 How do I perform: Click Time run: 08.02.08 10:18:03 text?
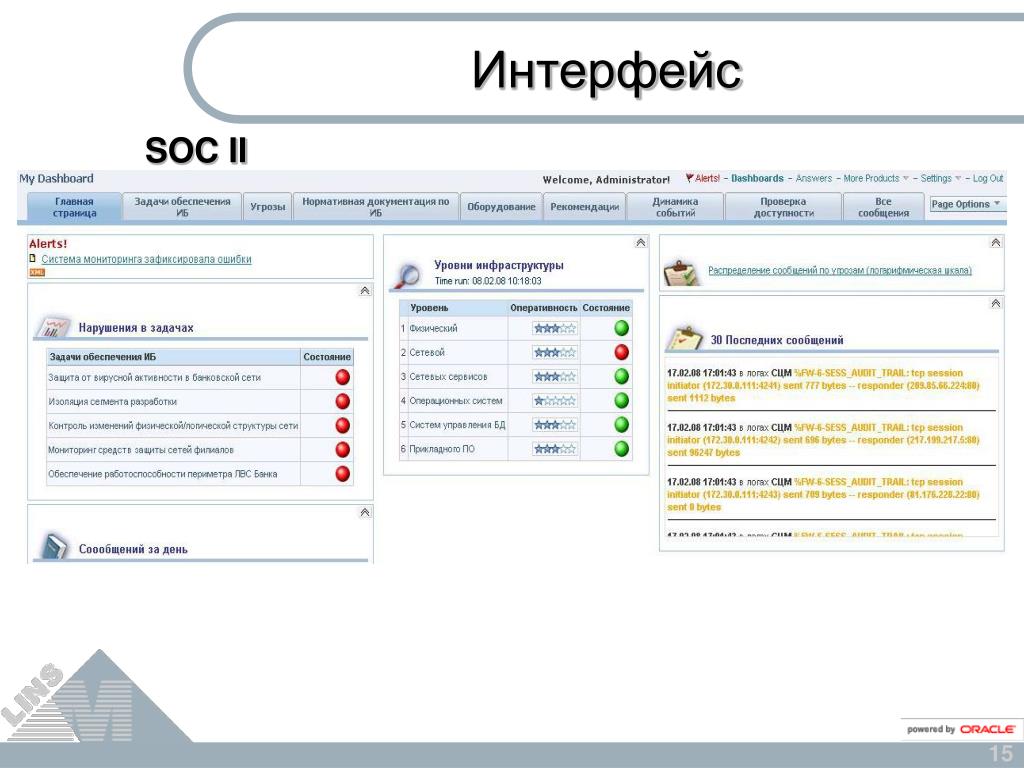click(488, 281)
